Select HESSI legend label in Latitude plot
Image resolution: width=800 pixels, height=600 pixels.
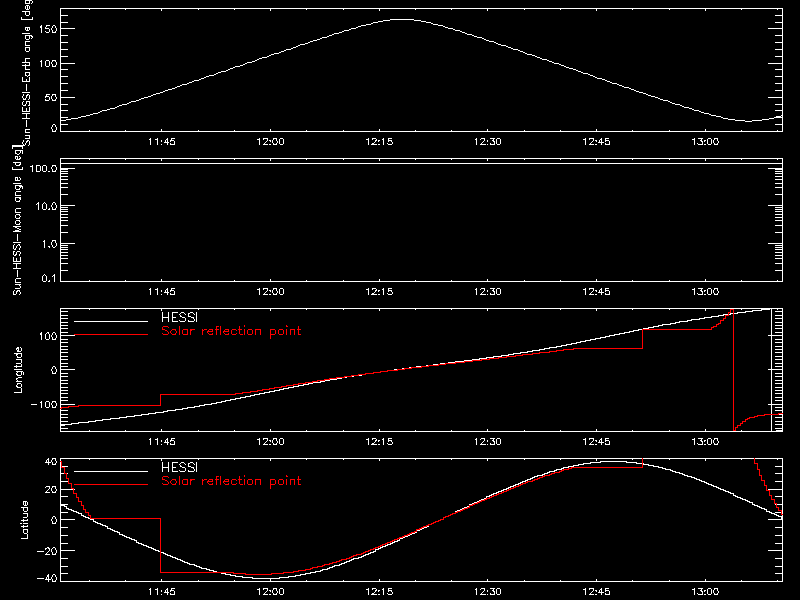pos(179,467)
